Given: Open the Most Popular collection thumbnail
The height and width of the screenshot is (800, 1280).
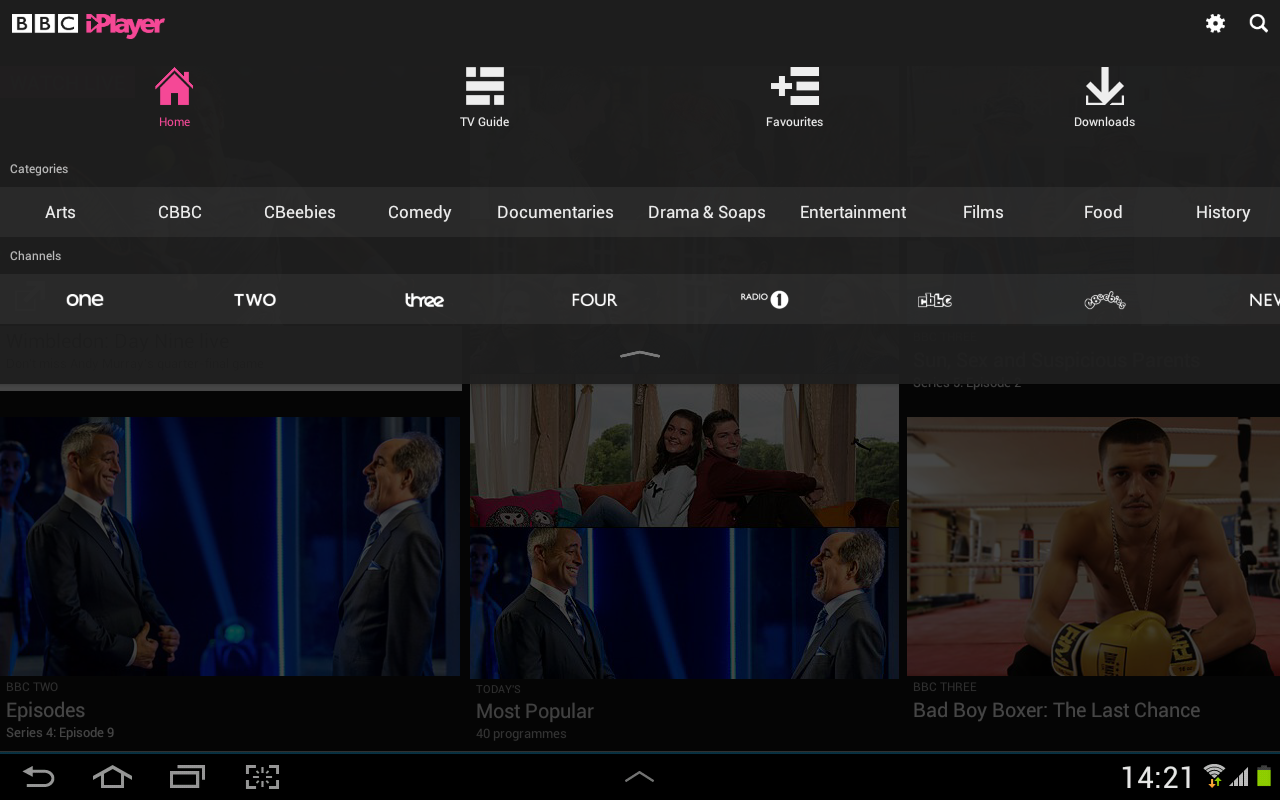Looking at the screenshot, I should click(685, 532).
